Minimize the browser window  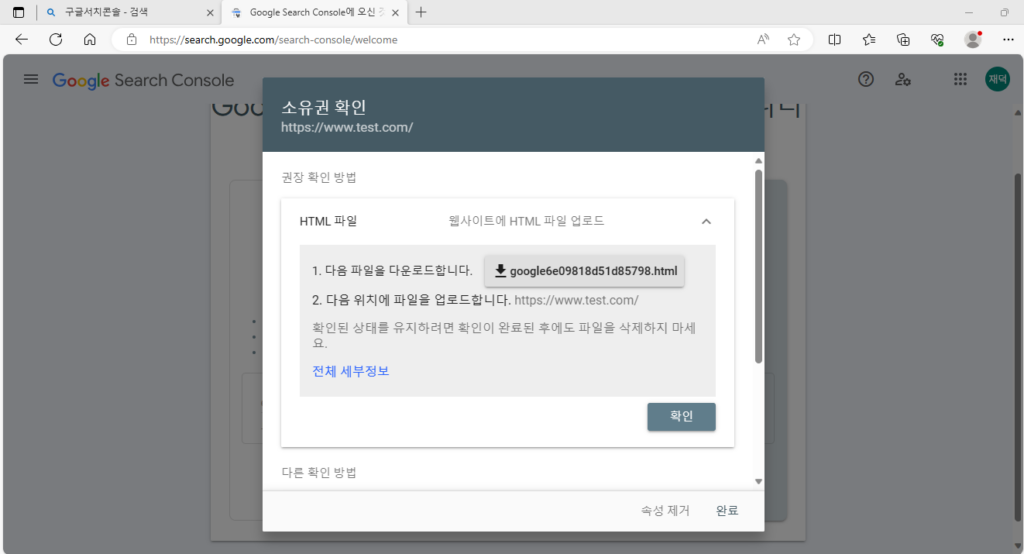click(x=969, y=12)
